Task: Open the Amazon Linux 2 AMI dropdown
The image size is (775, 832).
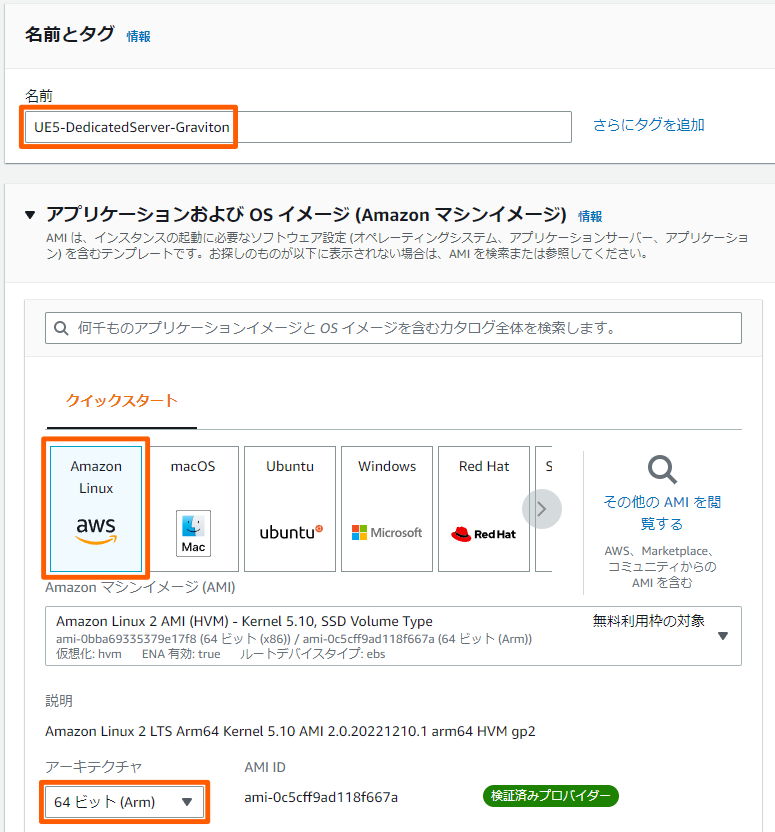Action: (393, 636)
